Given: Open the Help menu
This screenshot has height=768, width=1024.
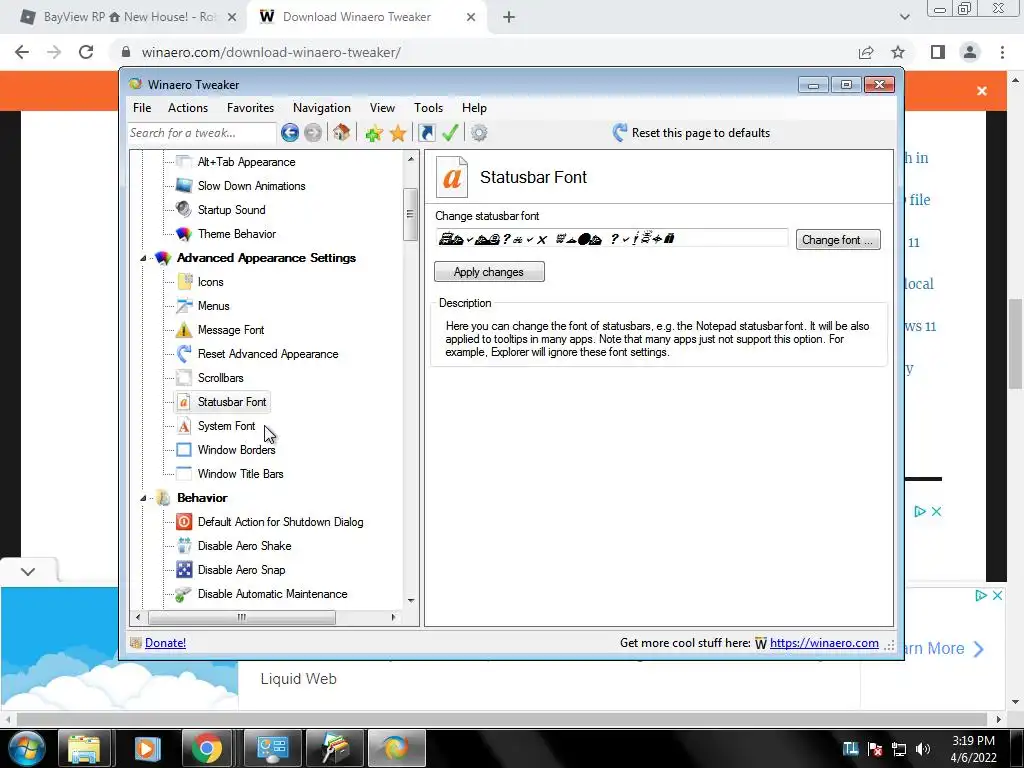Looking at the screenshot, I should tap(474, 108).
